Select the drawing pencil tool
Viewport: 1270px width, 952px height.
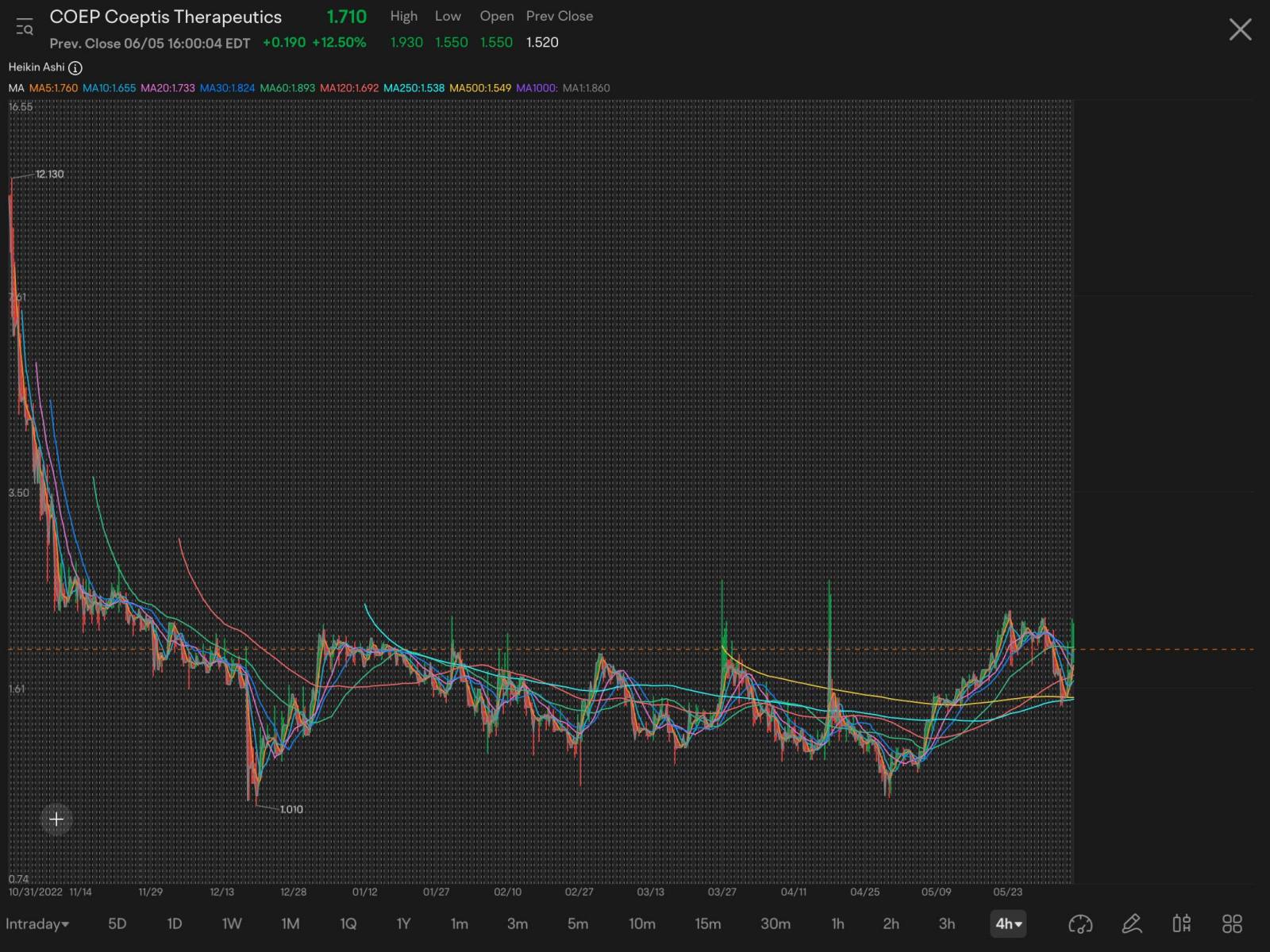(x=1132, y=923)
